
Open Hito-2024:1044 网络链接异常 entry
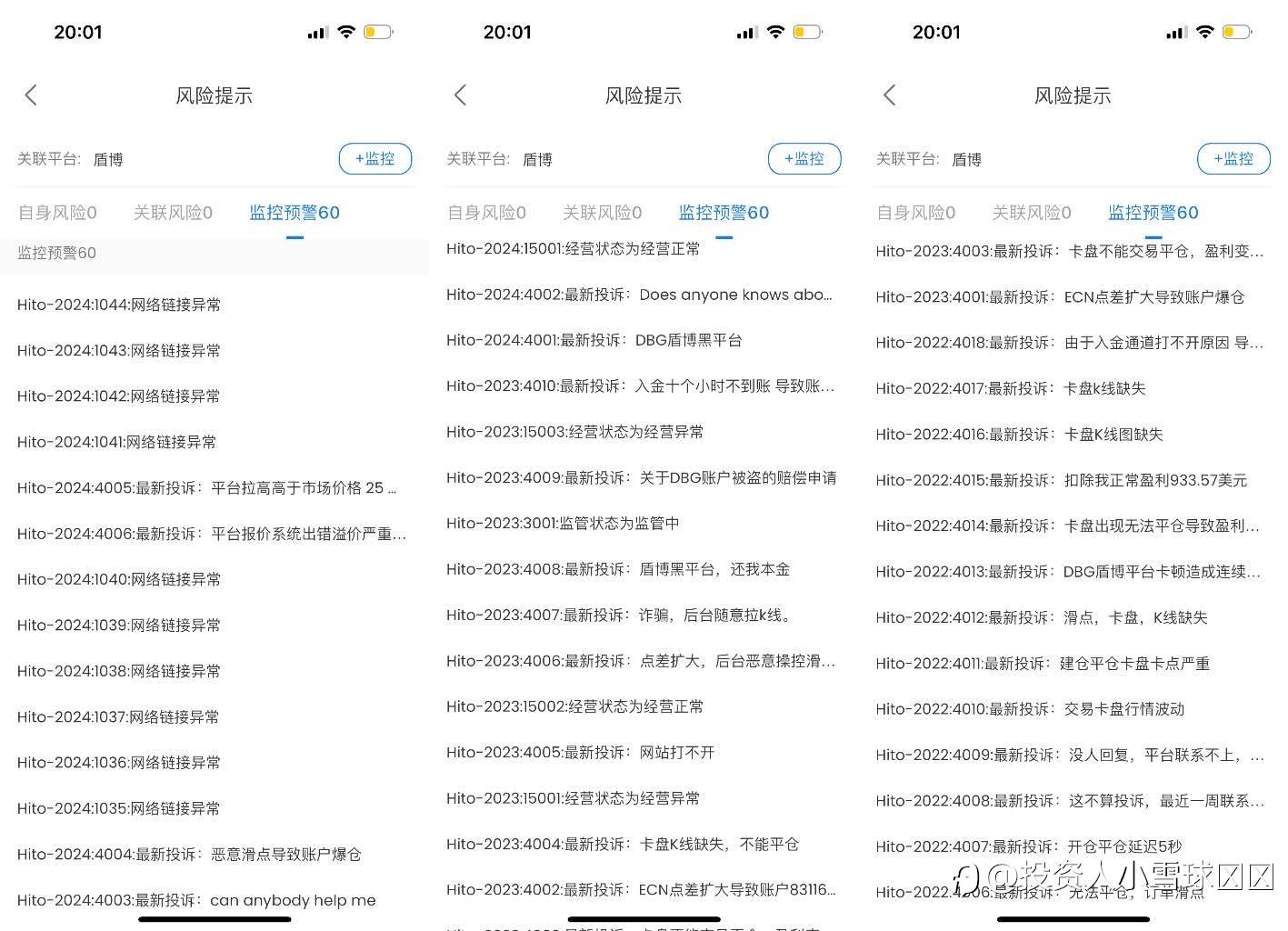coord(119,305)
